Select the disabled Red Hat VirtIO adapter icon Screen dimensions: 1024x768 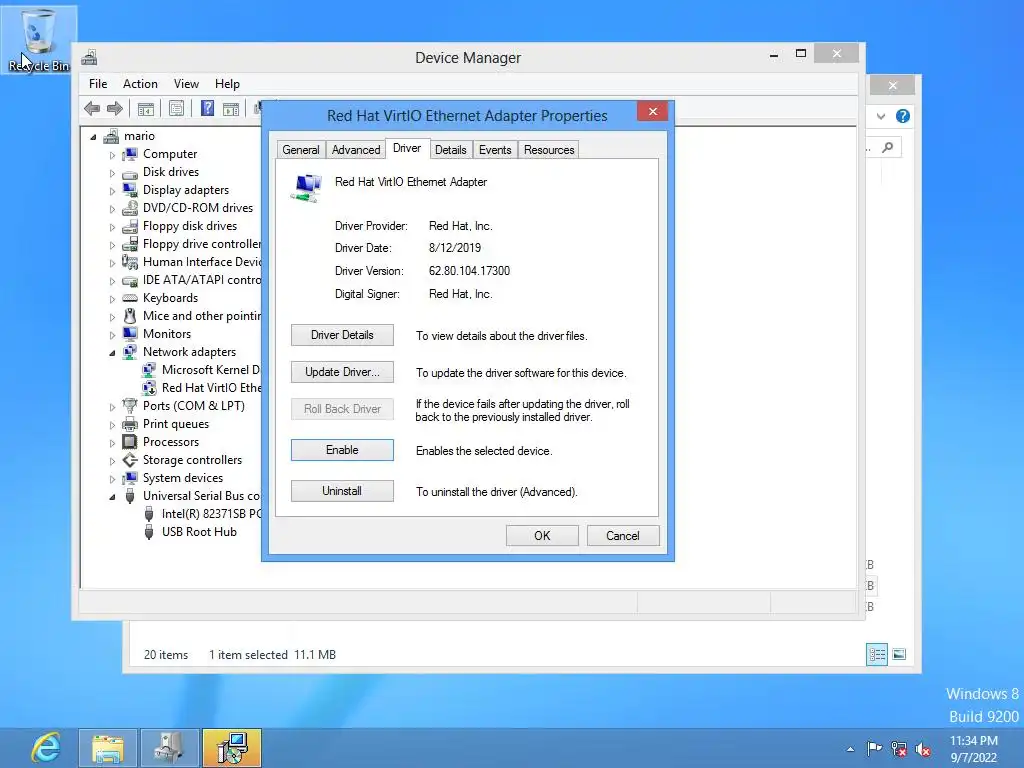[149, 389]
